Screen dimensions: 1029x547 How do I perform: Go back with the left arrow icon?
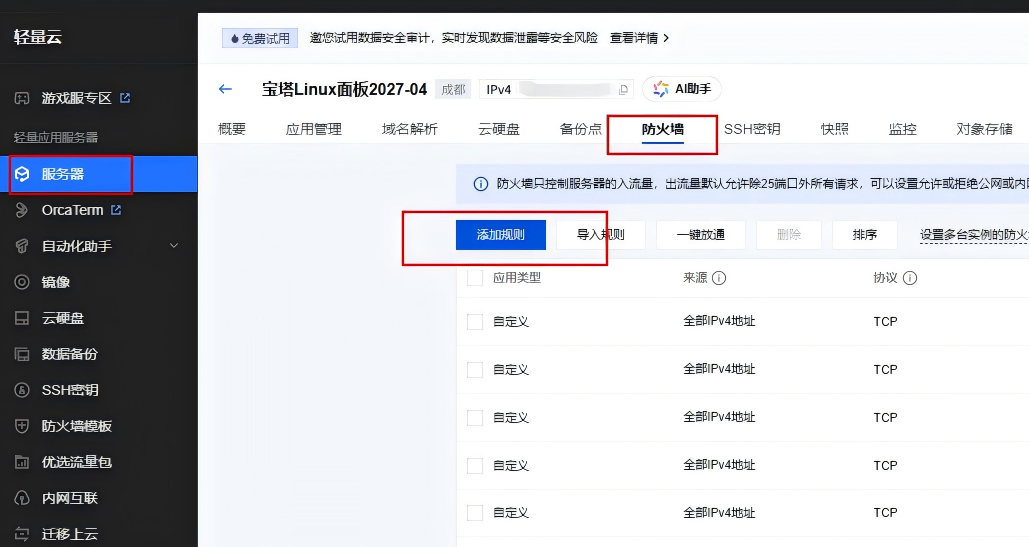click(x=225, y=89)
